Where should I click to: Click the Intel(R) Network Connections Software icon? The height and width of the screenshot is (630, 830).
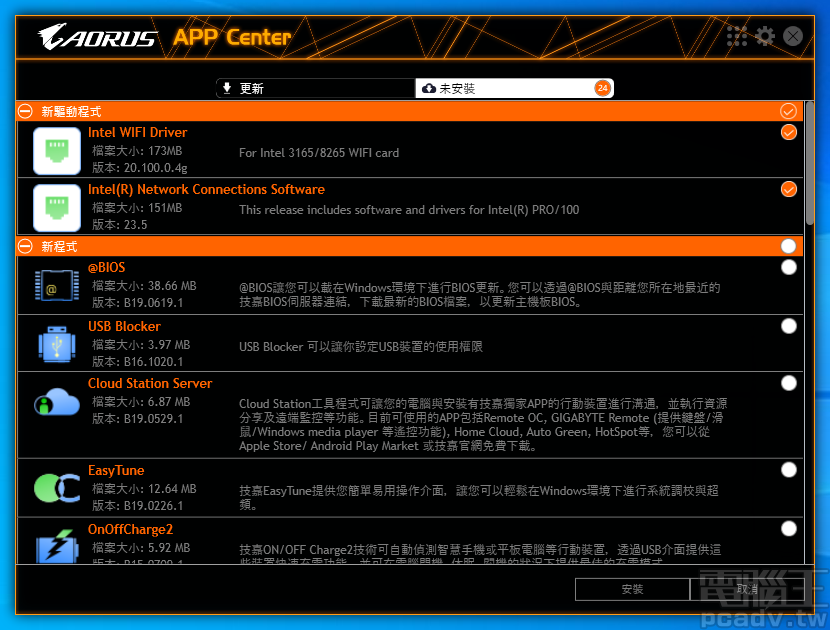(56, 208)
